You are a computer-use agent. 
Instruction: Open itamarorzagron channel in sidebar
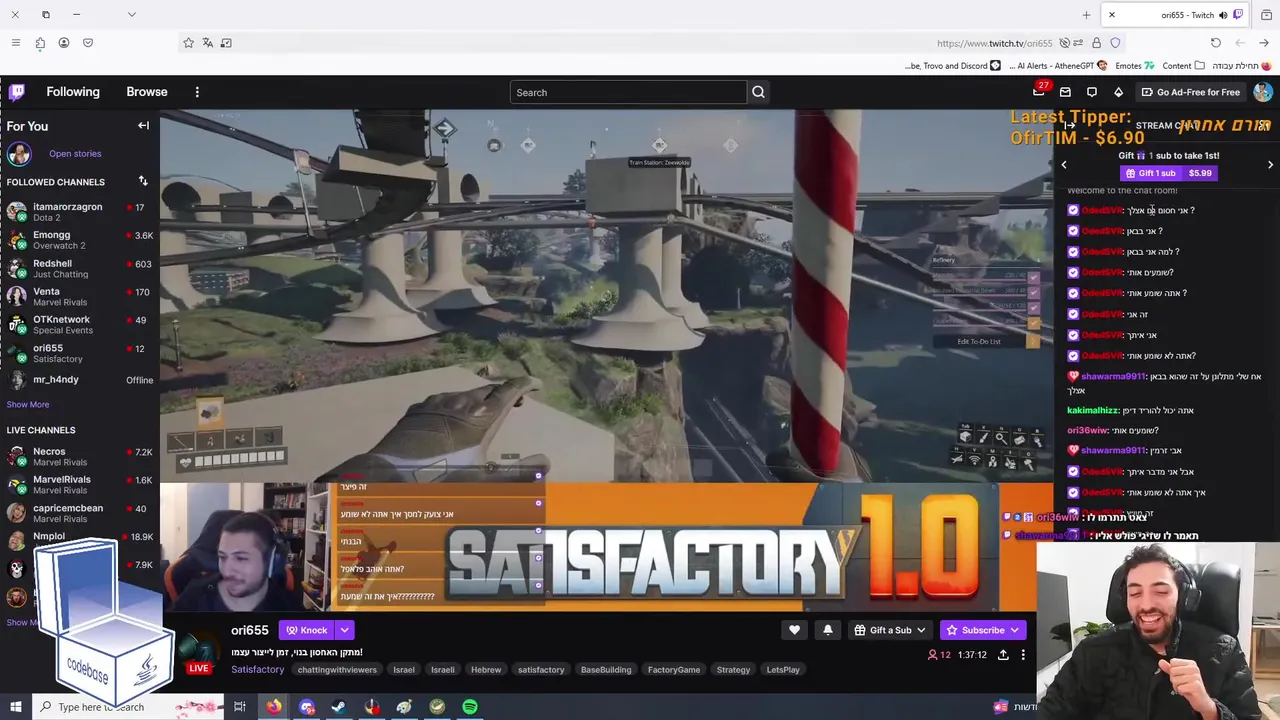coord(80,212)
